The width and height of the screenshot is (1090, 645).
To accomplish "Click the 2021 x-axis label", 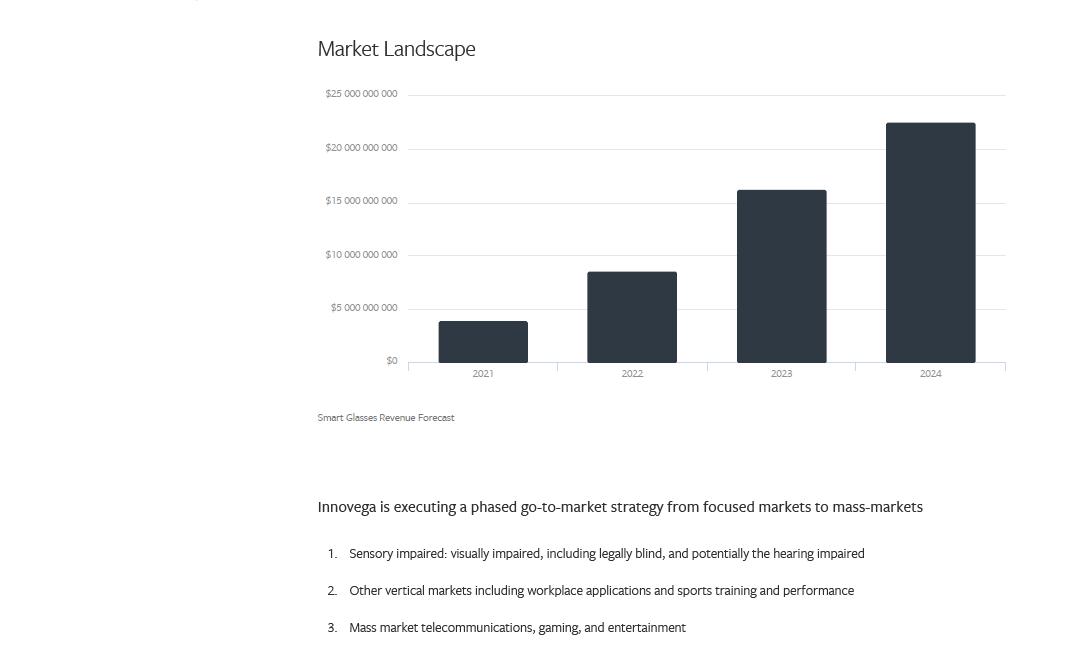I will pos(483,374).
